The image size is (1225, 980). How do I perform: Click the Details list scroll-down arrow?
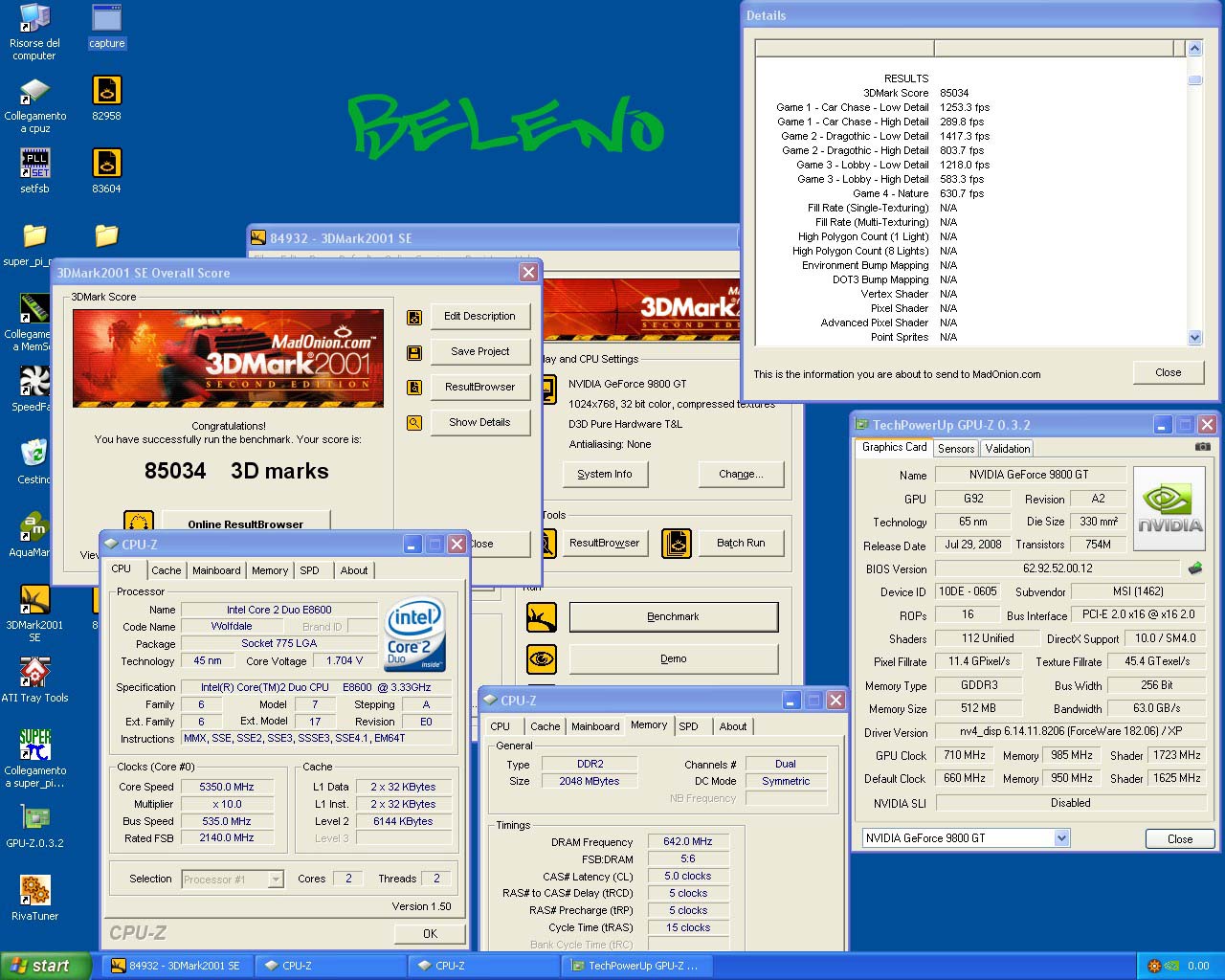click(1194, 338)
